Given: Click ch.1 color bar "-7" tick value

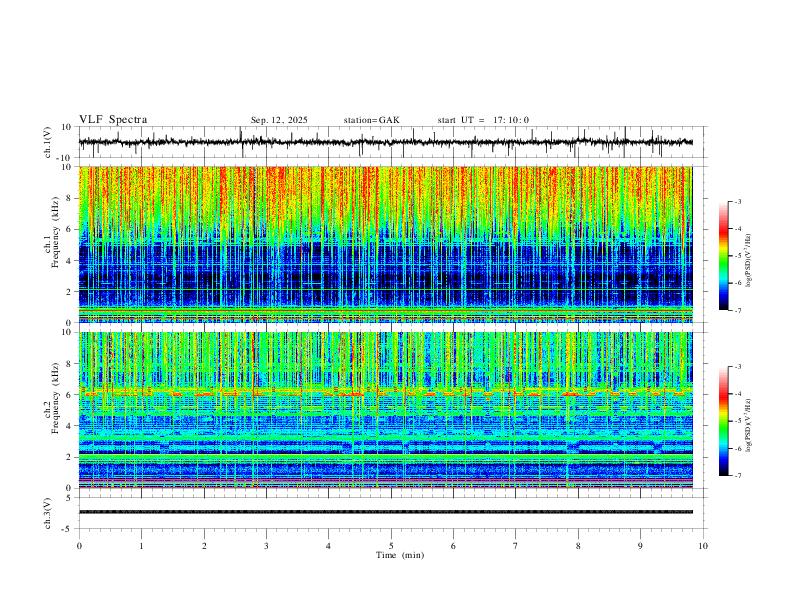Looking at the screenshot, I should point(737,311).
